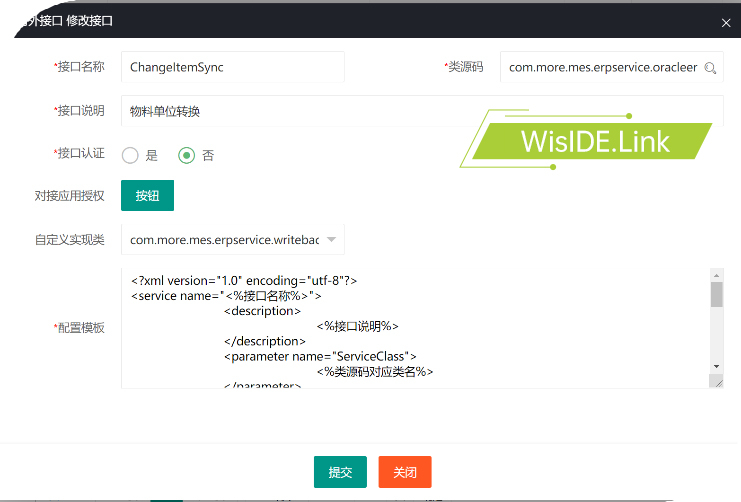Expand the 自定义实现类 dropdown arrow

pos(331,240)
